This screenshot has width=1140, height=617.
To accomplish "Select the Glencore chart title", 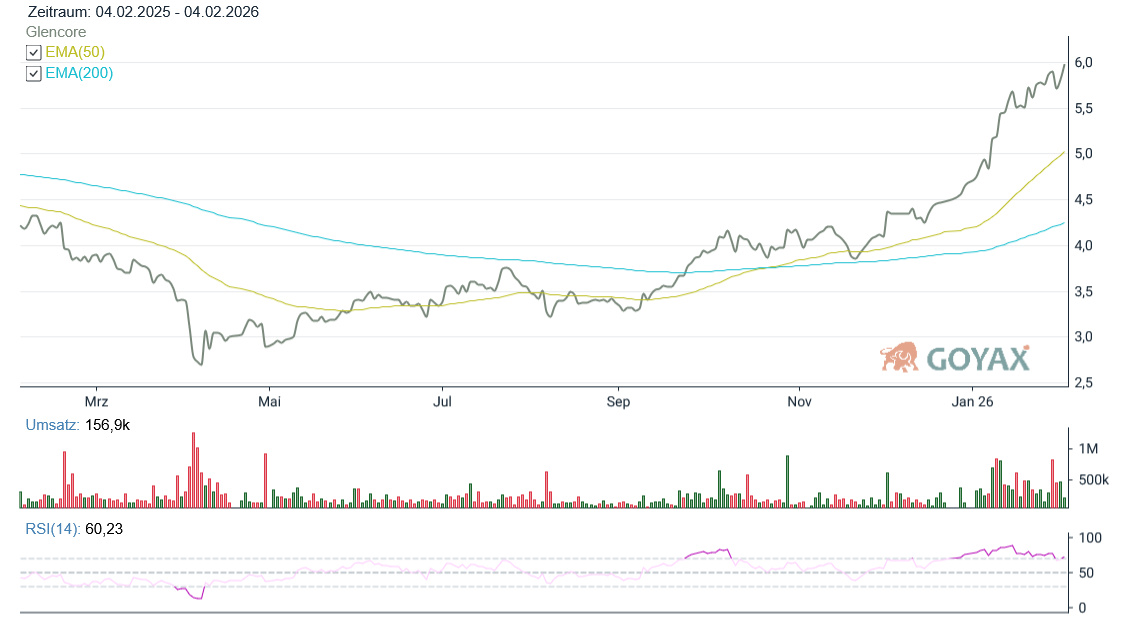I will [x=56, y=32].
